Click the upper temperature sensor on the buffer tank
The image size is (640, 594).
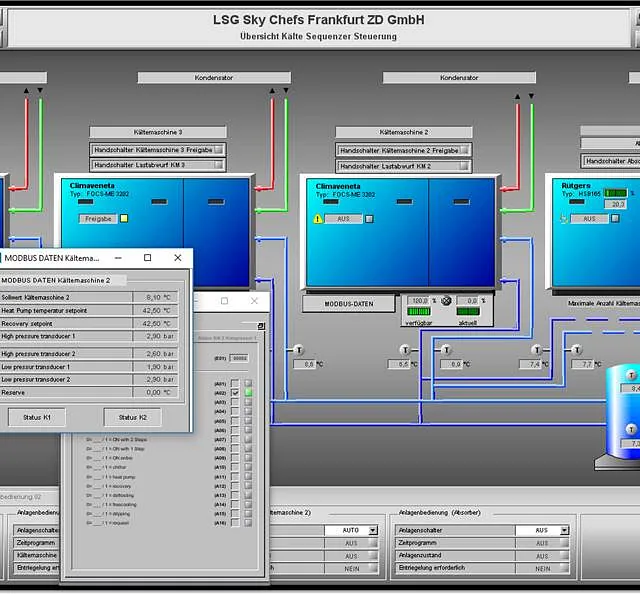click(631, 375)
